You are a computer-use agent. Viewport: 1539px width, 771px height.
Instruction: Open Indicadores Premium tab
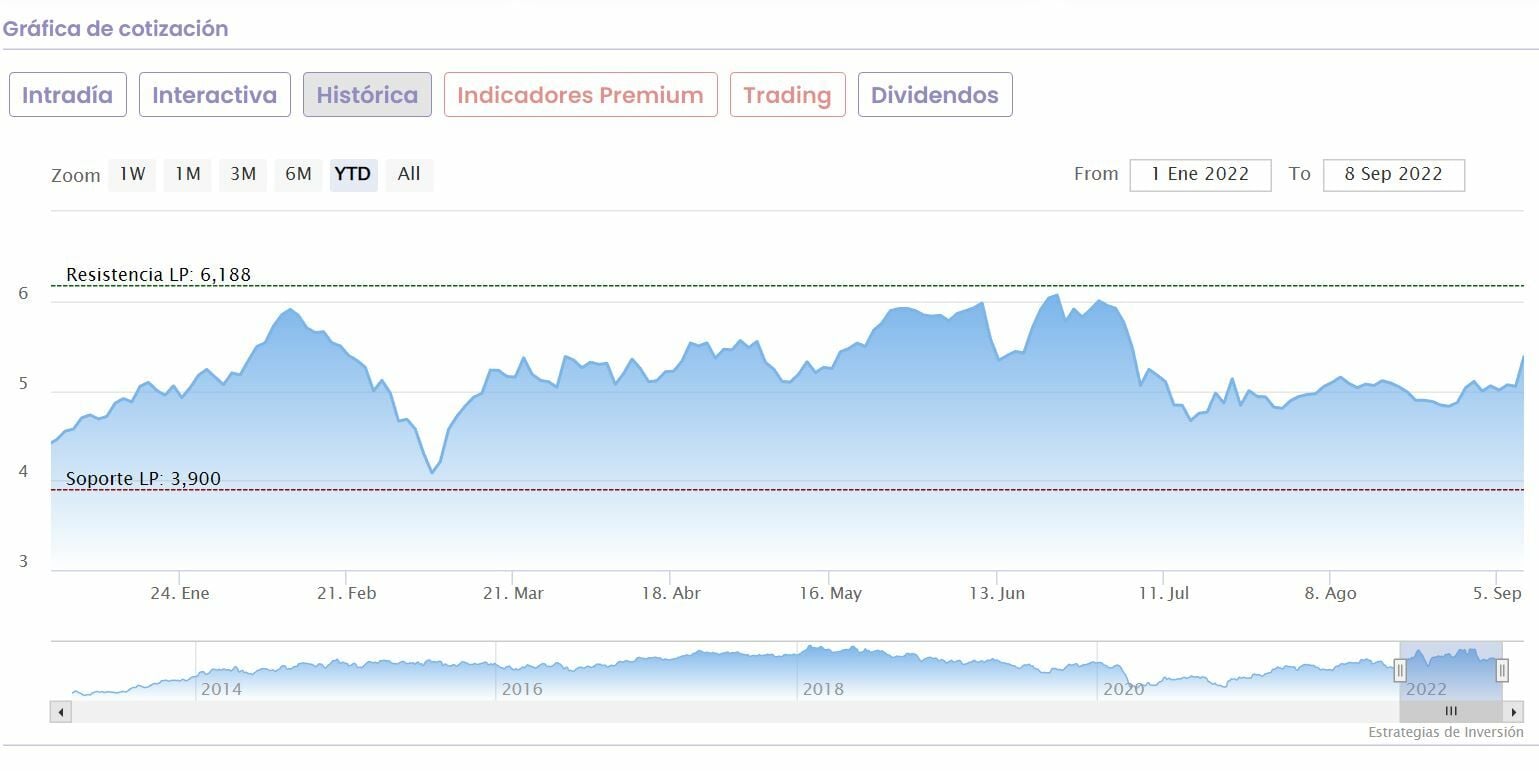click(x=580, y=95)
